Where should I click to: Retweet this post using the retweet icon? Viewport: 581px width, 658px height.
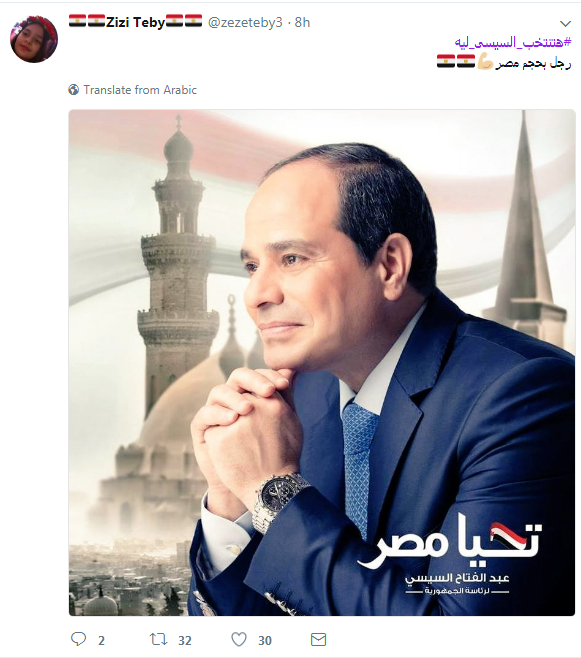[159, 640]
